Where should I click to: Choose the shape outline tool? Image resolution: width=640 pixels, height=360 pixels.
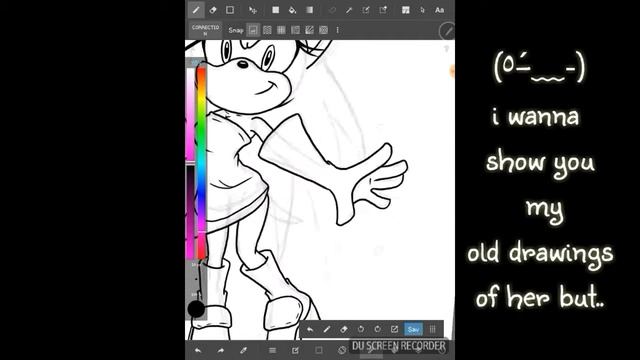[x=230, y=10]
